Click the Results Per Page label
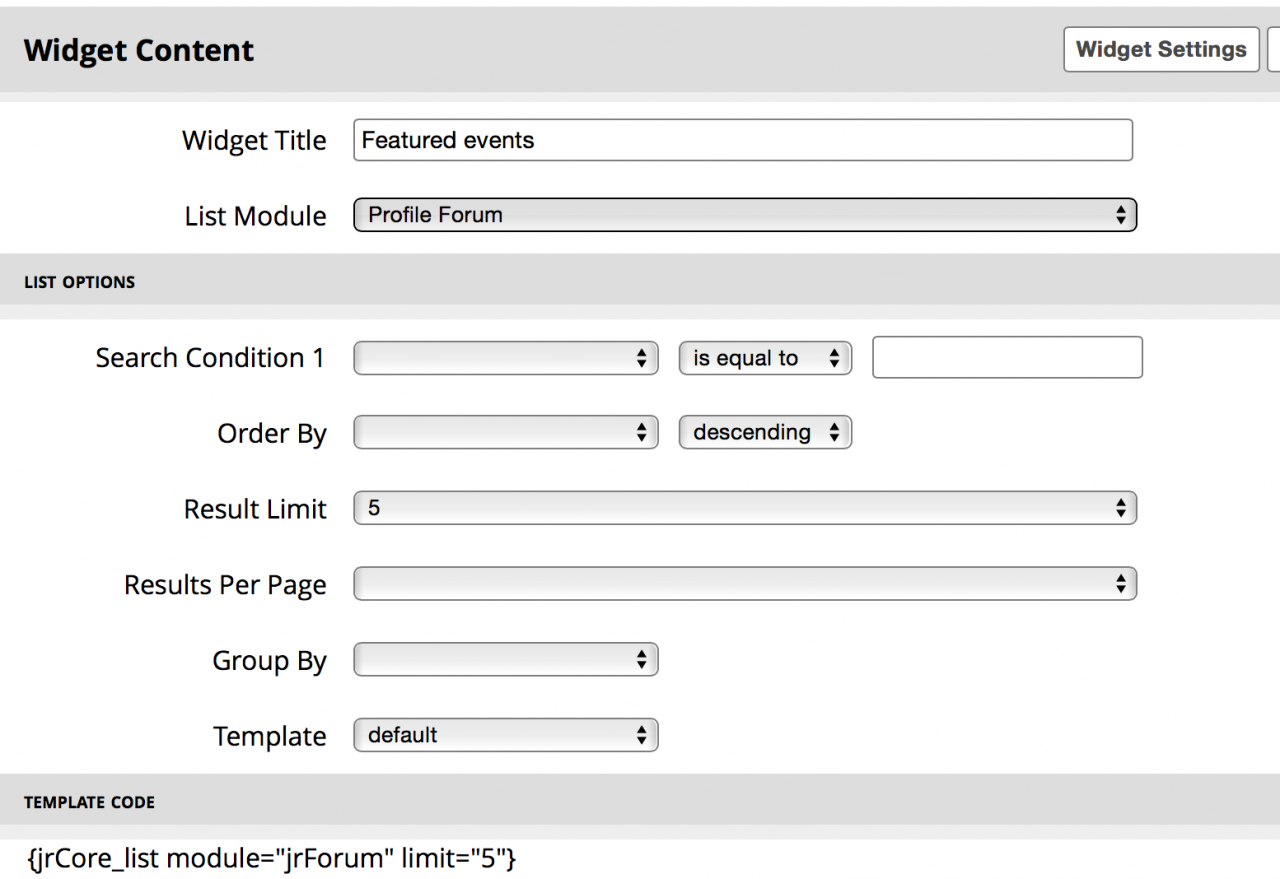The height and width of the screenshot is (879, 1280). 225,585
